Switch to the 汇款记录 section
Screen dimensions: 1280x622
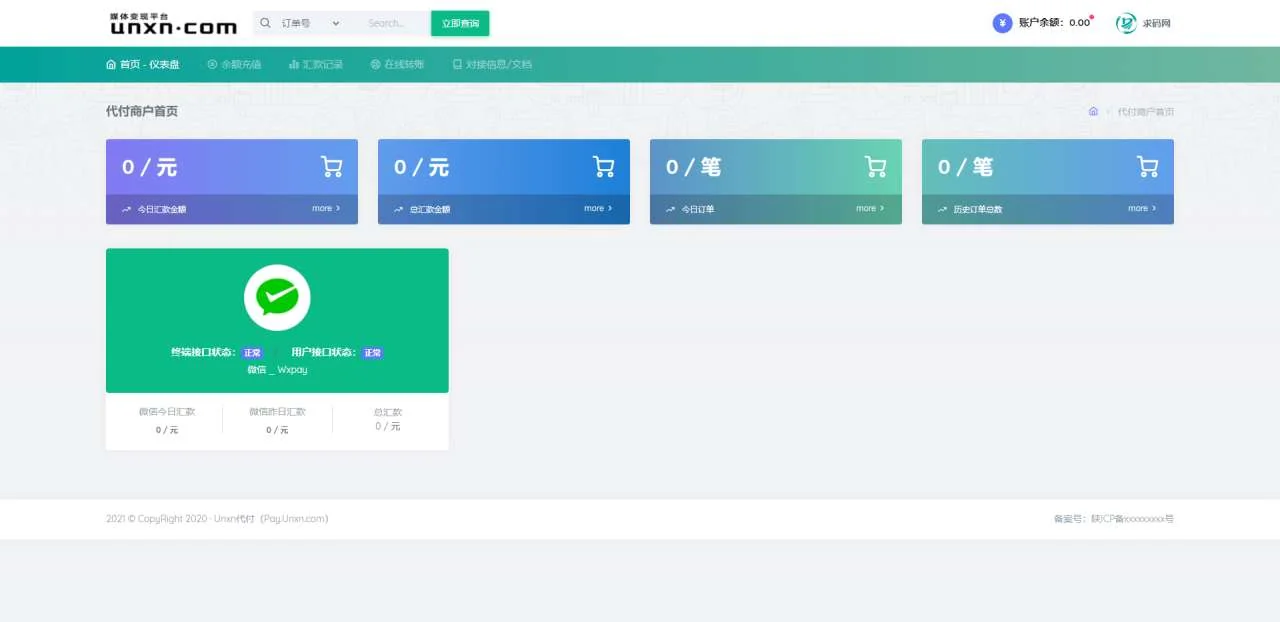pyautogui.click(x=317, y=63)
